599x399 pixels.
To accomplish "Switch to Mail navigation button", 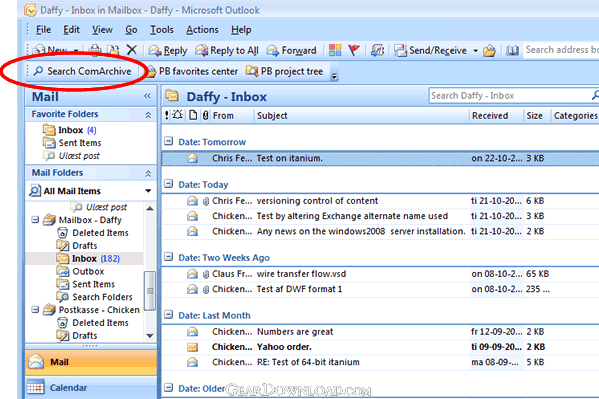I will (91, 362).
